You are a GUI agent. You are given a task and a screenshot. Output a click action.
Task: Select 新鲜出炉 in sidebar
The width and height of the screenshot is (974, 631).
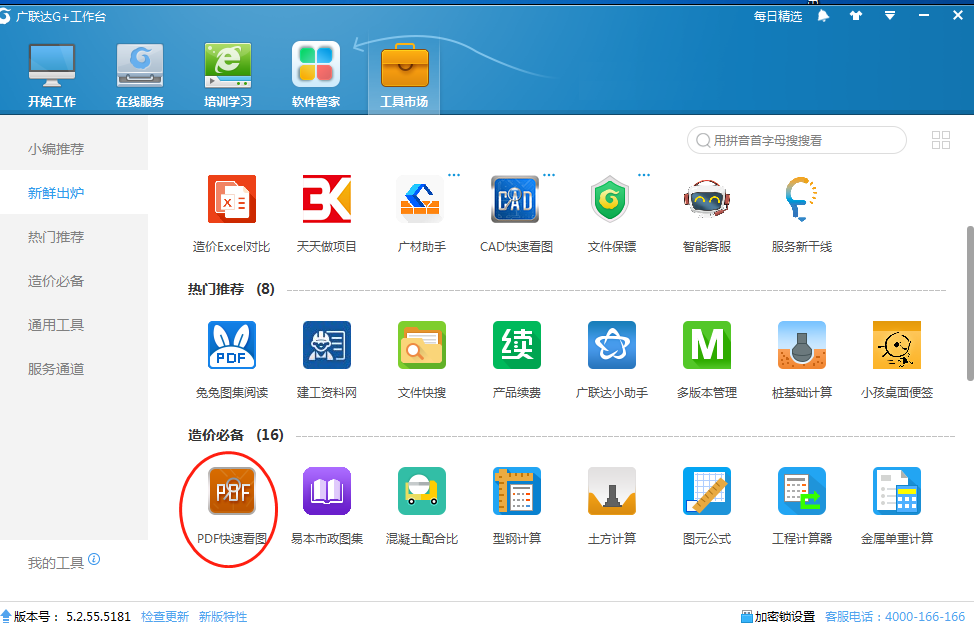coord(74,193)
